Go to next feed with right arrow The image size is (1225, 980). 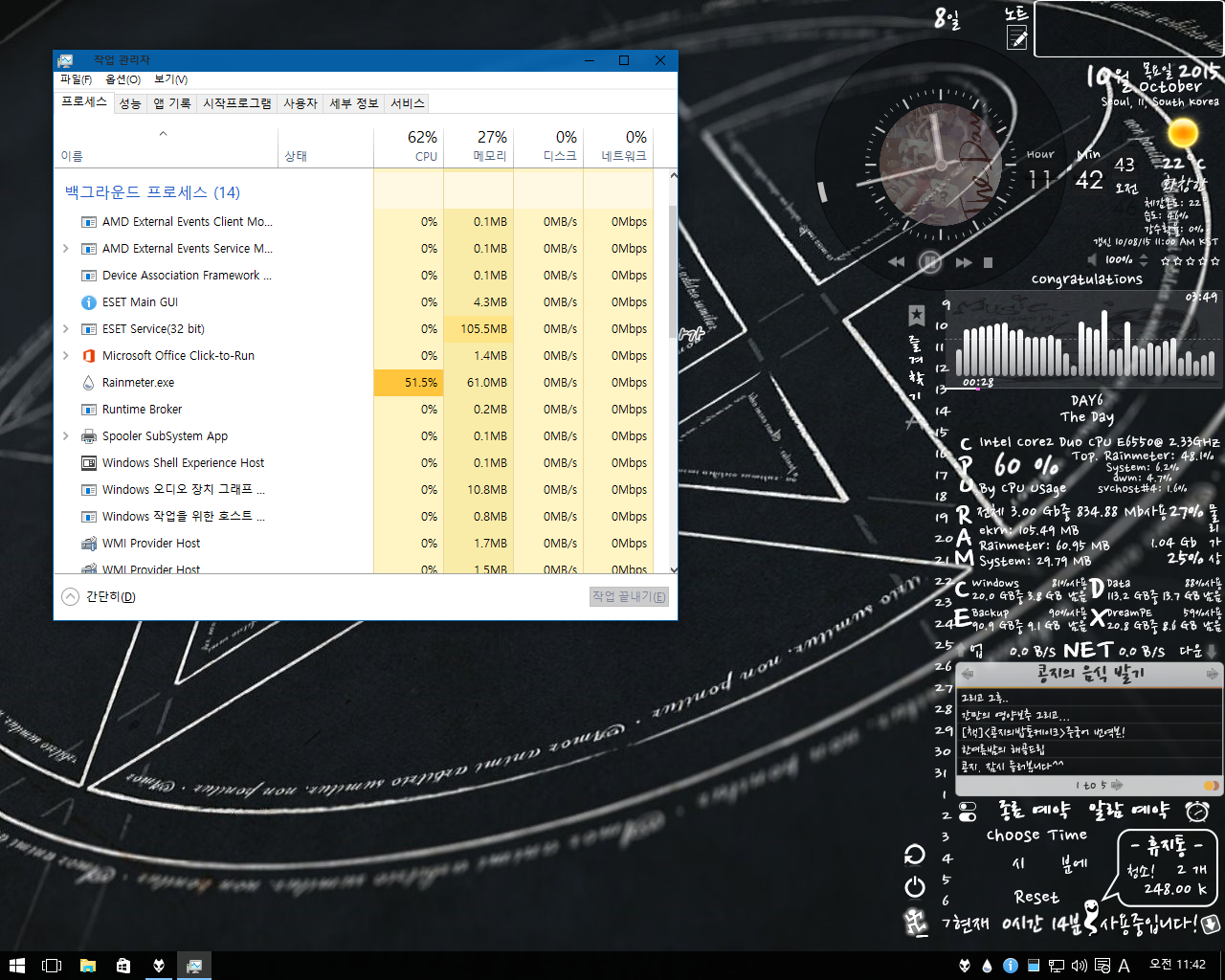[1213, 675]
